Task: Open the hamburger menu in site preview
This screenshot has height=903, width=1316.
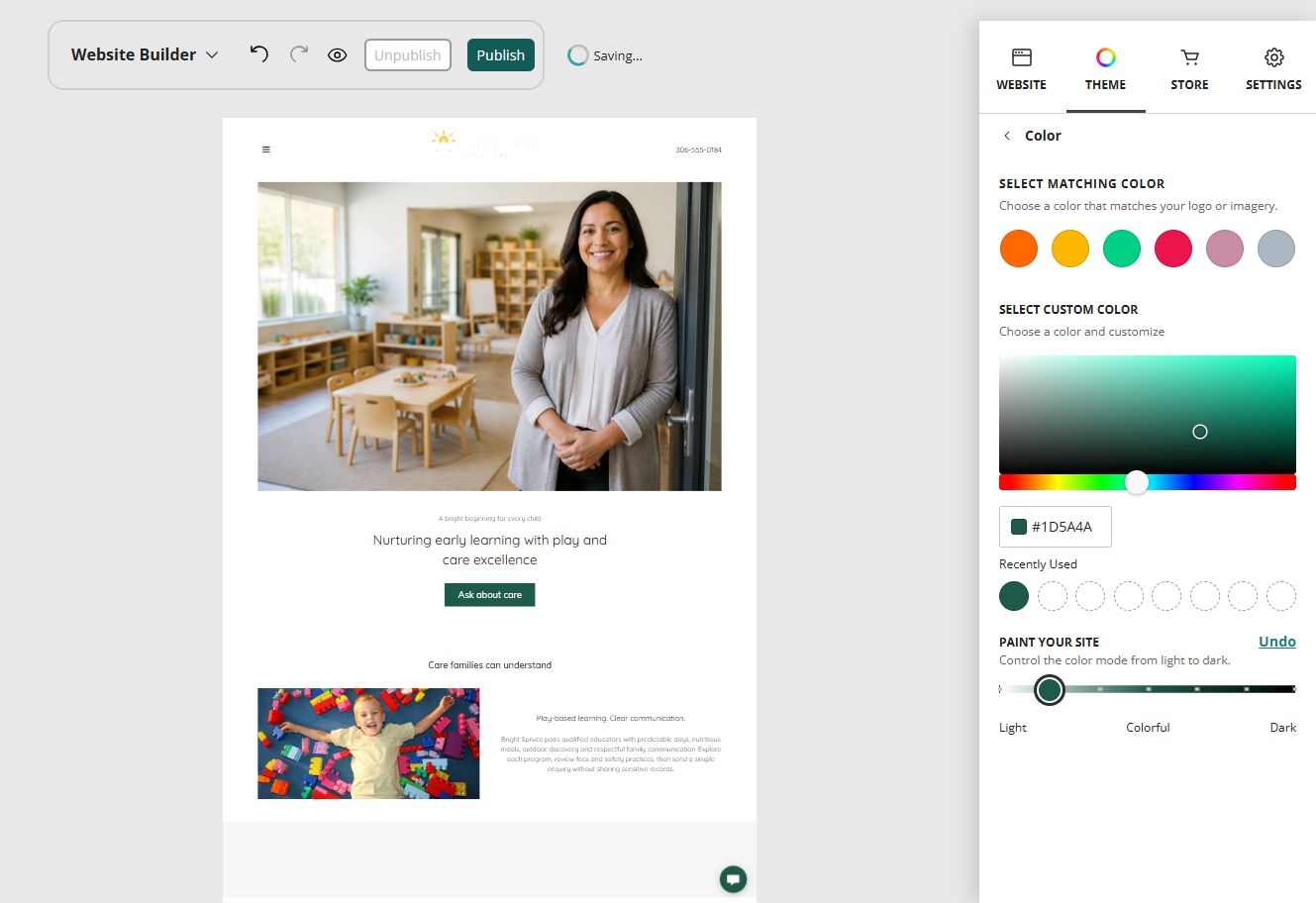Action: [x=266, y=150]
